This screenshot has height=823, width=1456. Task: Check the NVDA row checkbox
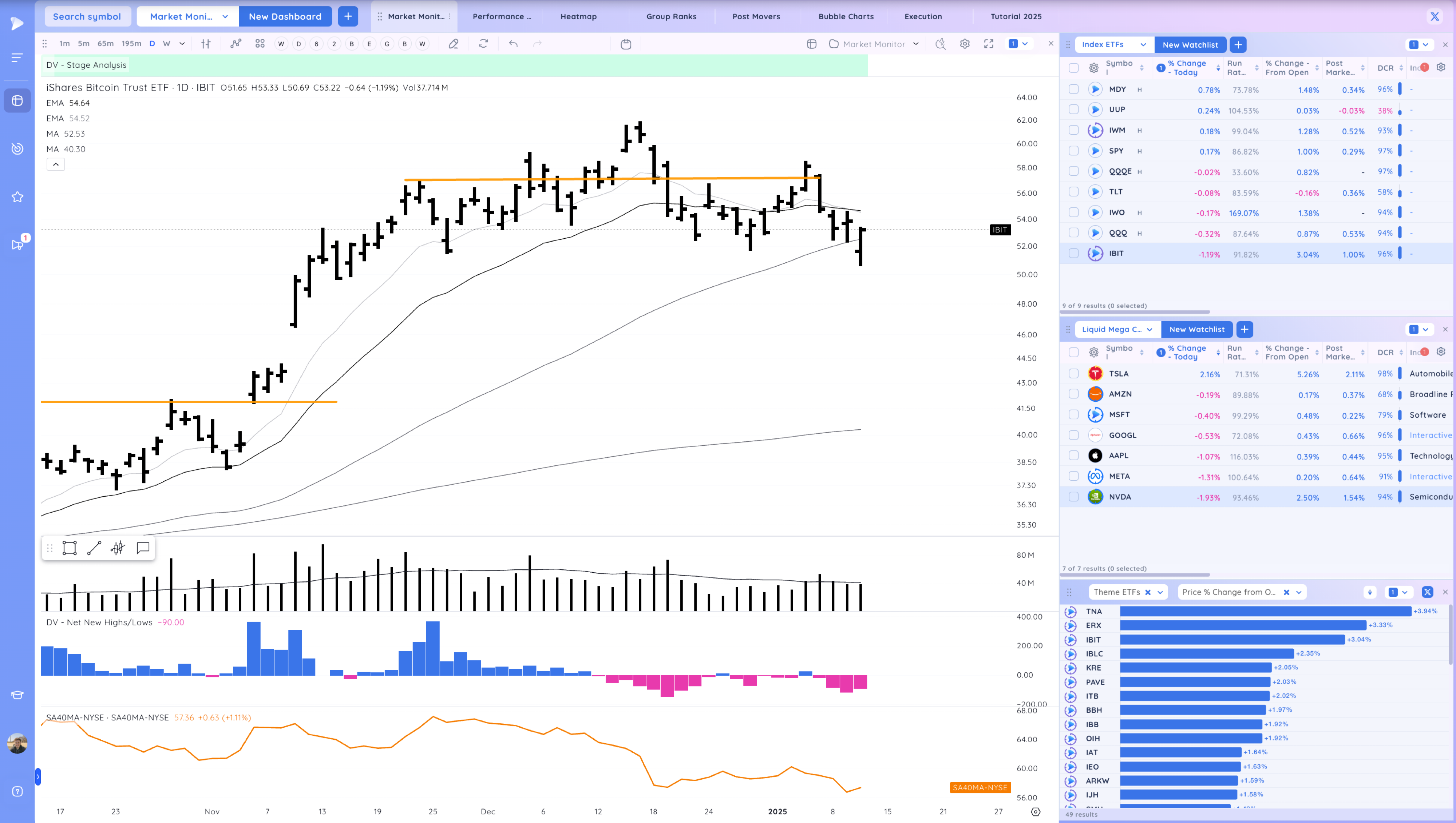1073,497
